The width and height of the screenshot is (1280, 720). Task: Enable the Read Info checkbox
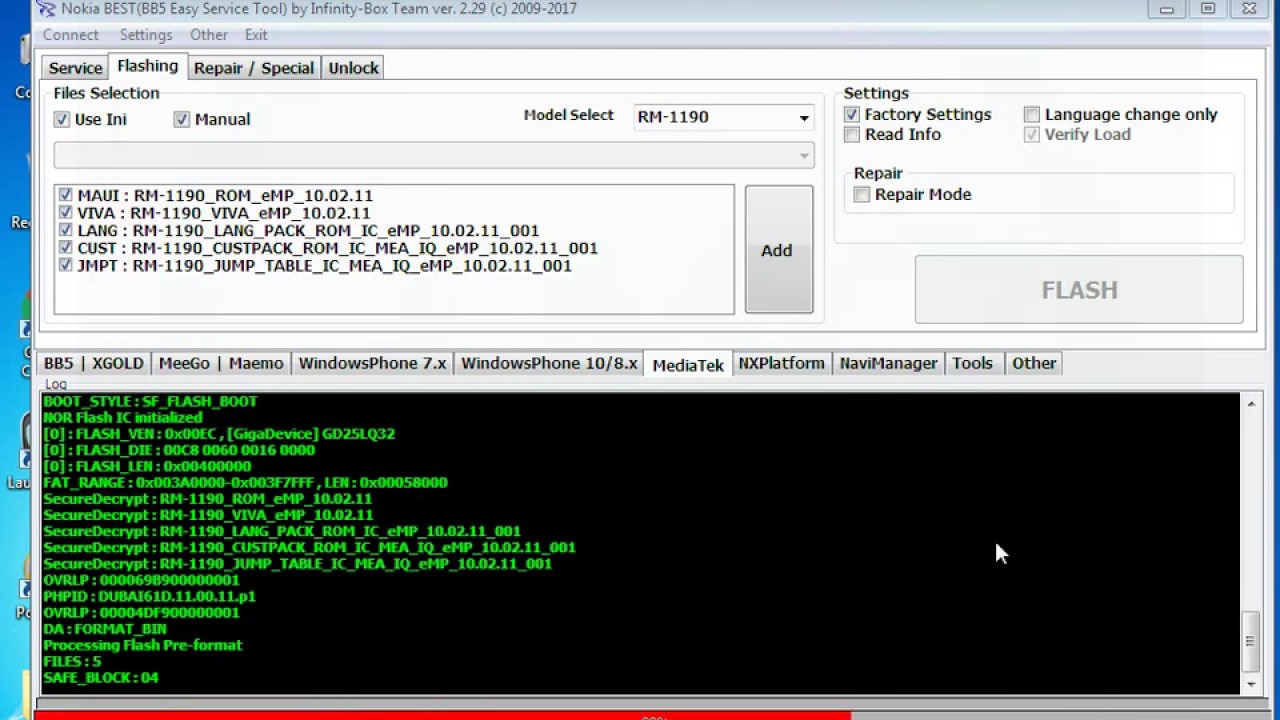click(852, 135)
